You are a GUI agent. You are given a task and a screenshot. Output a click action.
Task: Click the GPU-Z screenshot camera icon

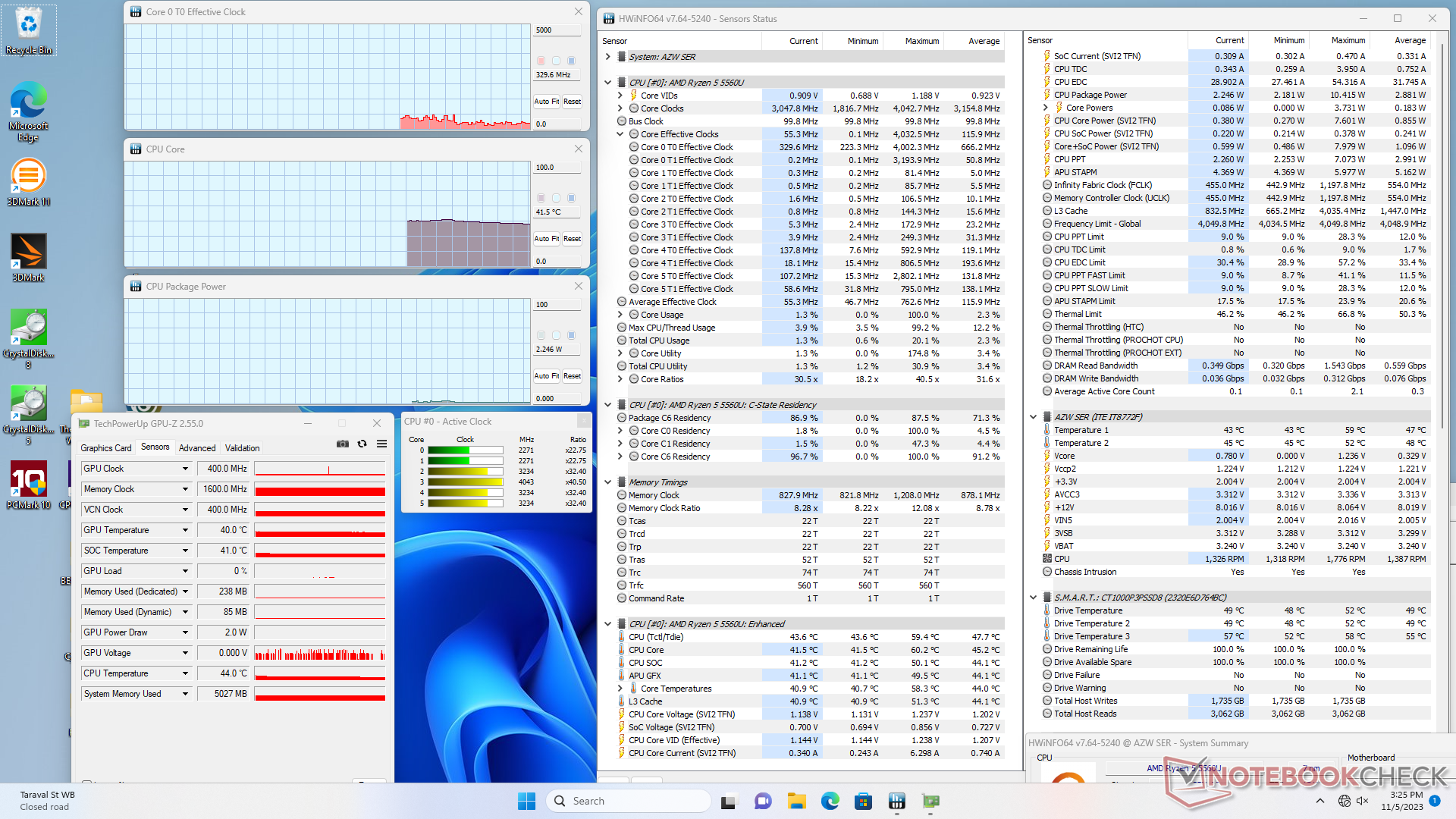(x=343, y=444)
